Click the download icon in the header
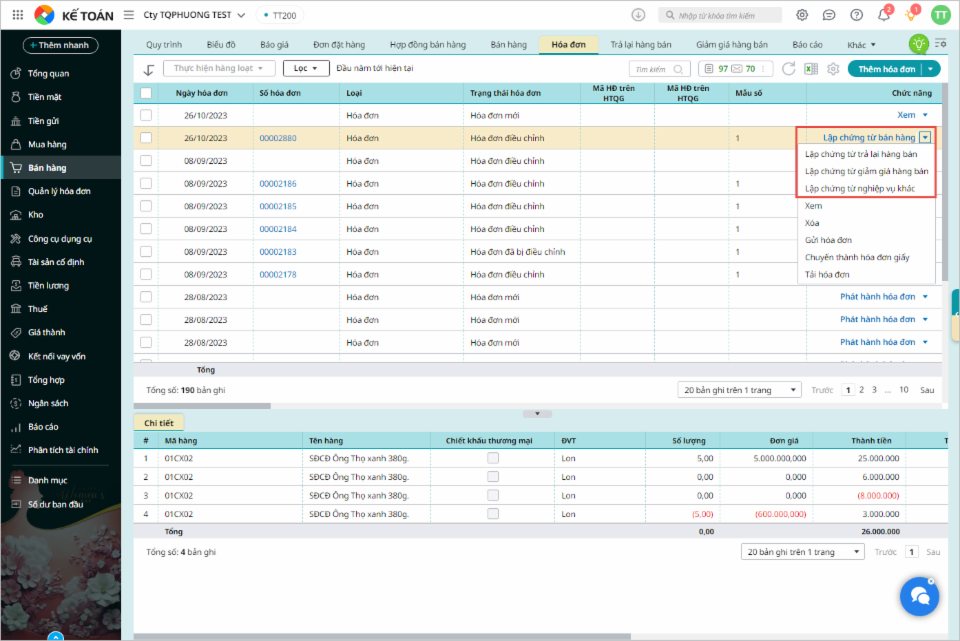This screenshot has width=960, height=641. click(x=638, y=15)
